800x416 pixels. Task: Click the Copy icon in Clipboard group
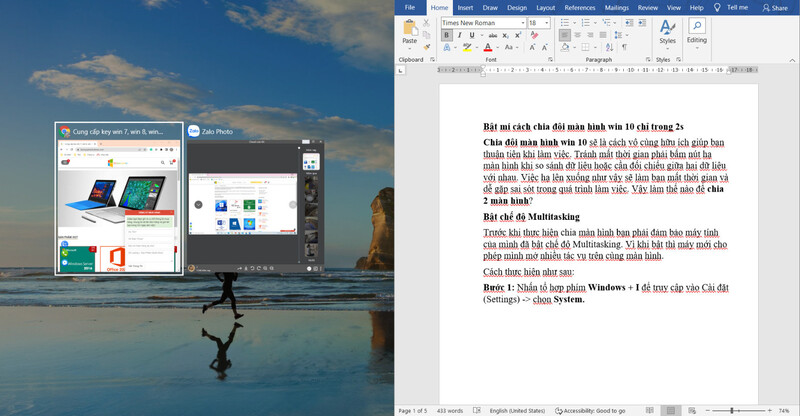point(426,35)
